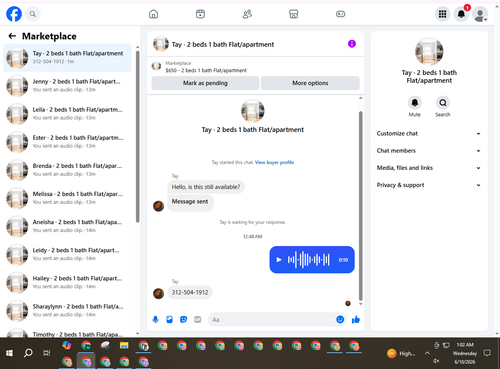The height and width of the screenshot is (369, 500).
Task: Click the $650 listing title under Marketplace
Action: tap(206, 70)
